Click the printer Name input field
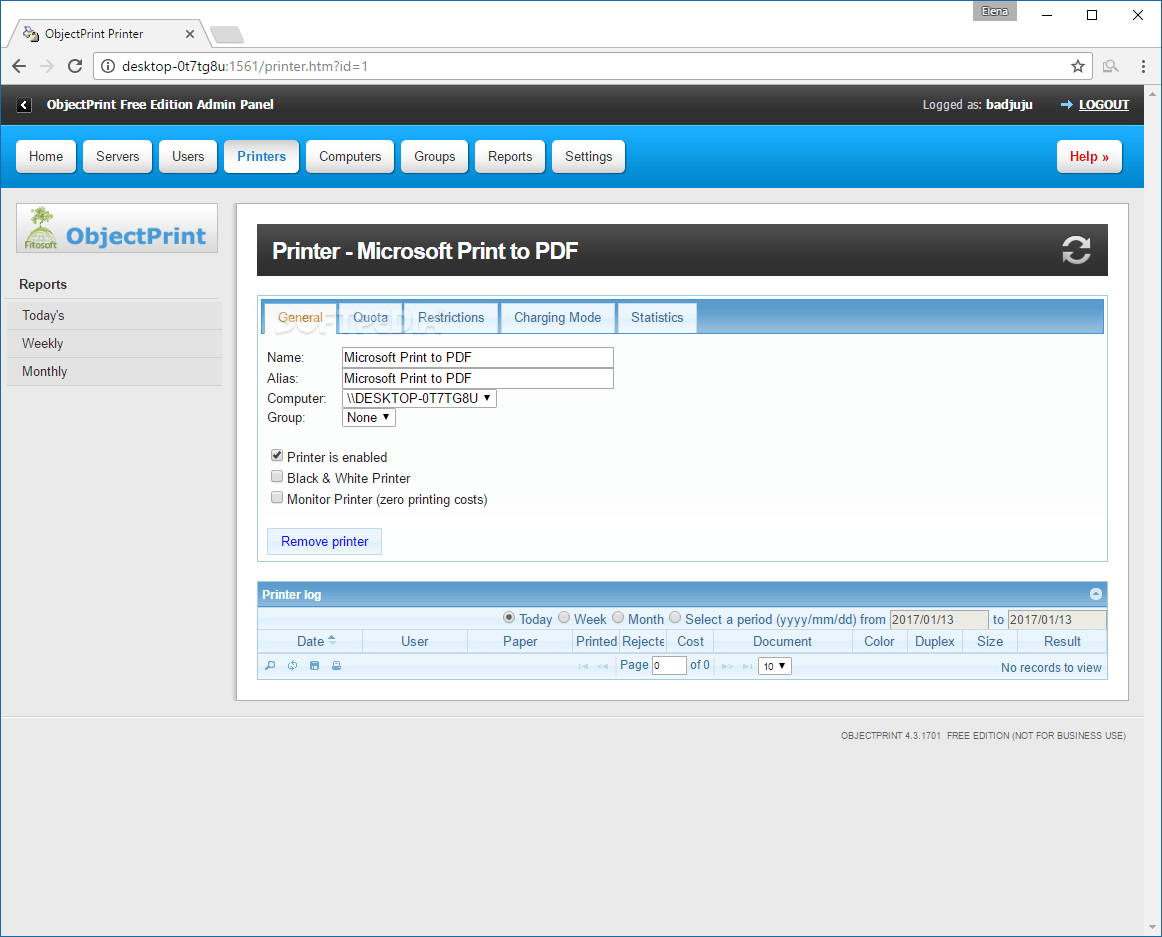This screenshot has height=937, width=1162. coord(478,357)
